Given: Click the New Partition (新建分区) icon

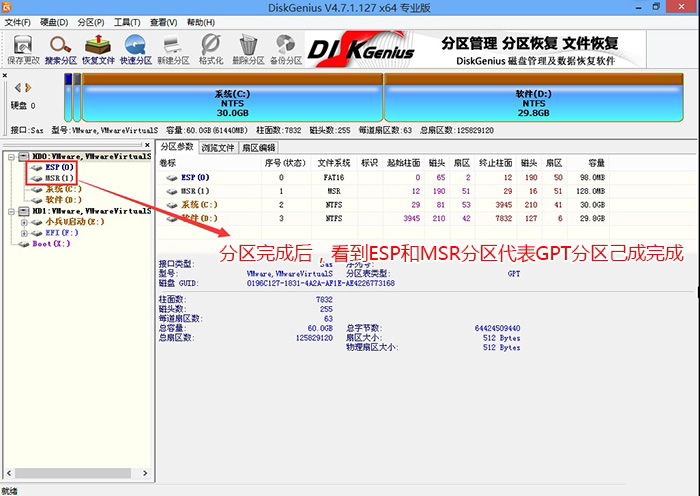Looking at the screenshot, I should point(174,48).
